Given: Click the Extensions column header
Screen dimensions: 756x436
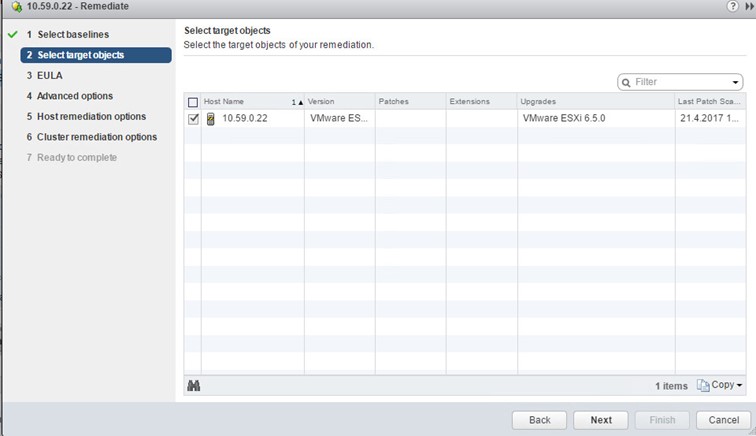Looking at the screenshot, I should (x=481, y=101).
